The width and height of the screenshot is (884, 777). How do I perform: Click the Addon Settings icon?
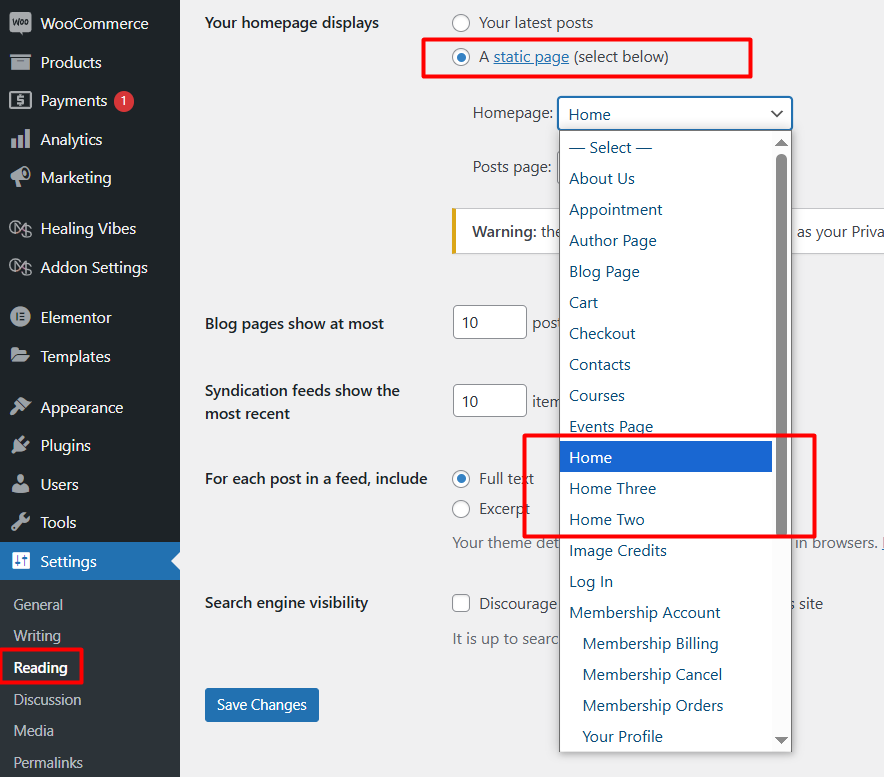tap(20, 267)
